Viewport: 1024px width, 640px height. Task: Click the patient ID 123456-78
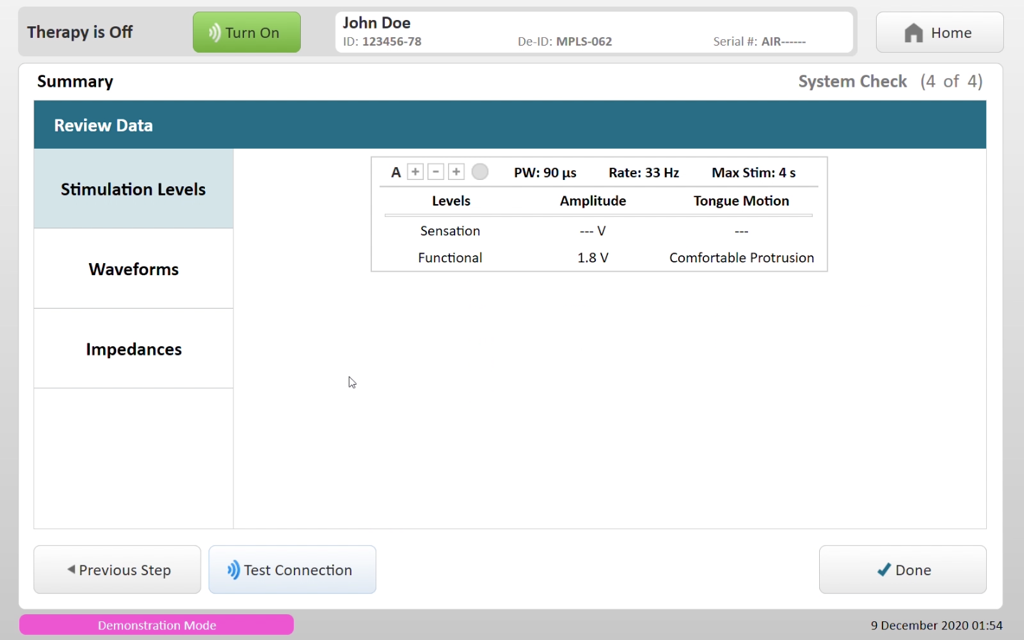(x=382, y=42)
